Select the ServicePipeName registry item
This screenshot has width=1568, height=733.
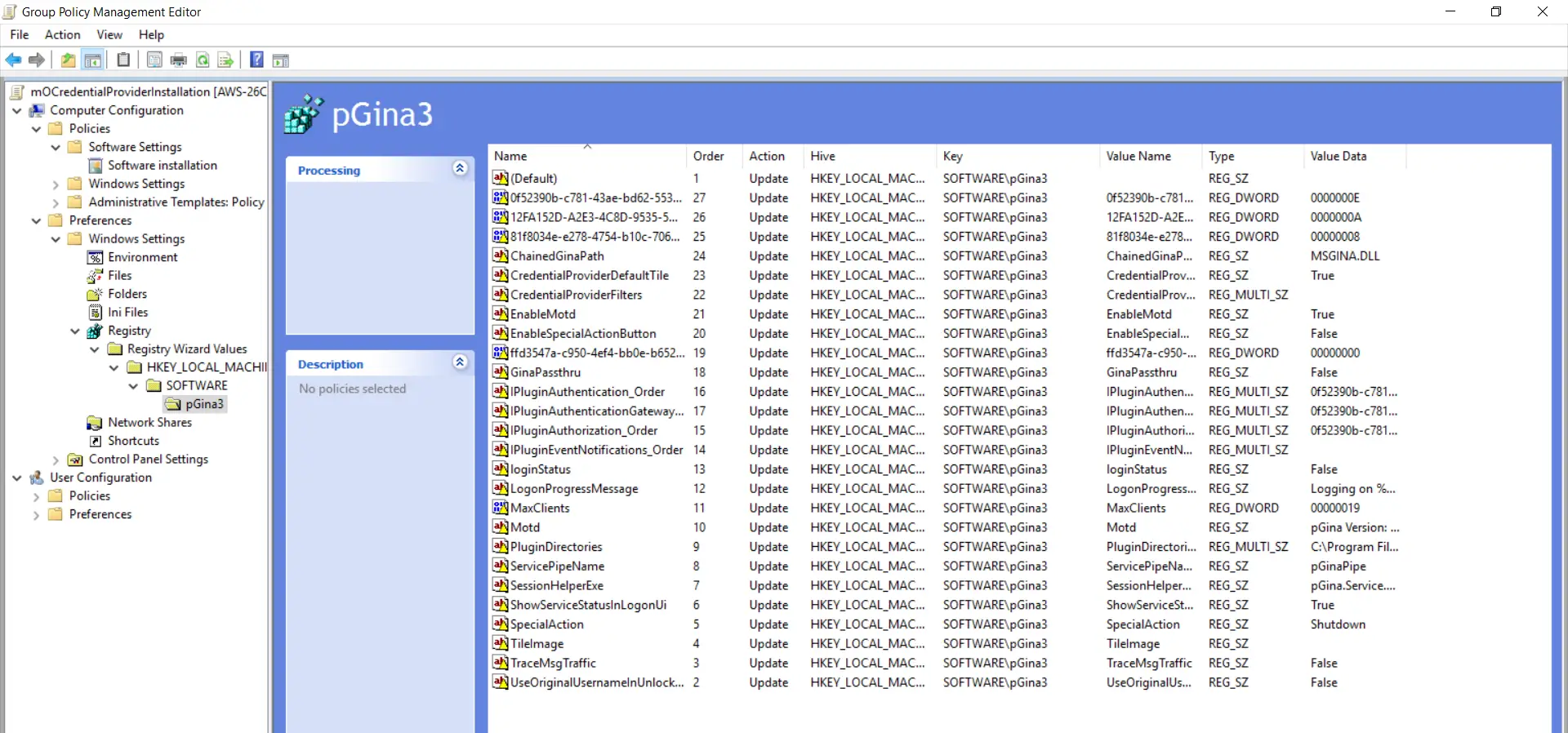tap(558, 566)
